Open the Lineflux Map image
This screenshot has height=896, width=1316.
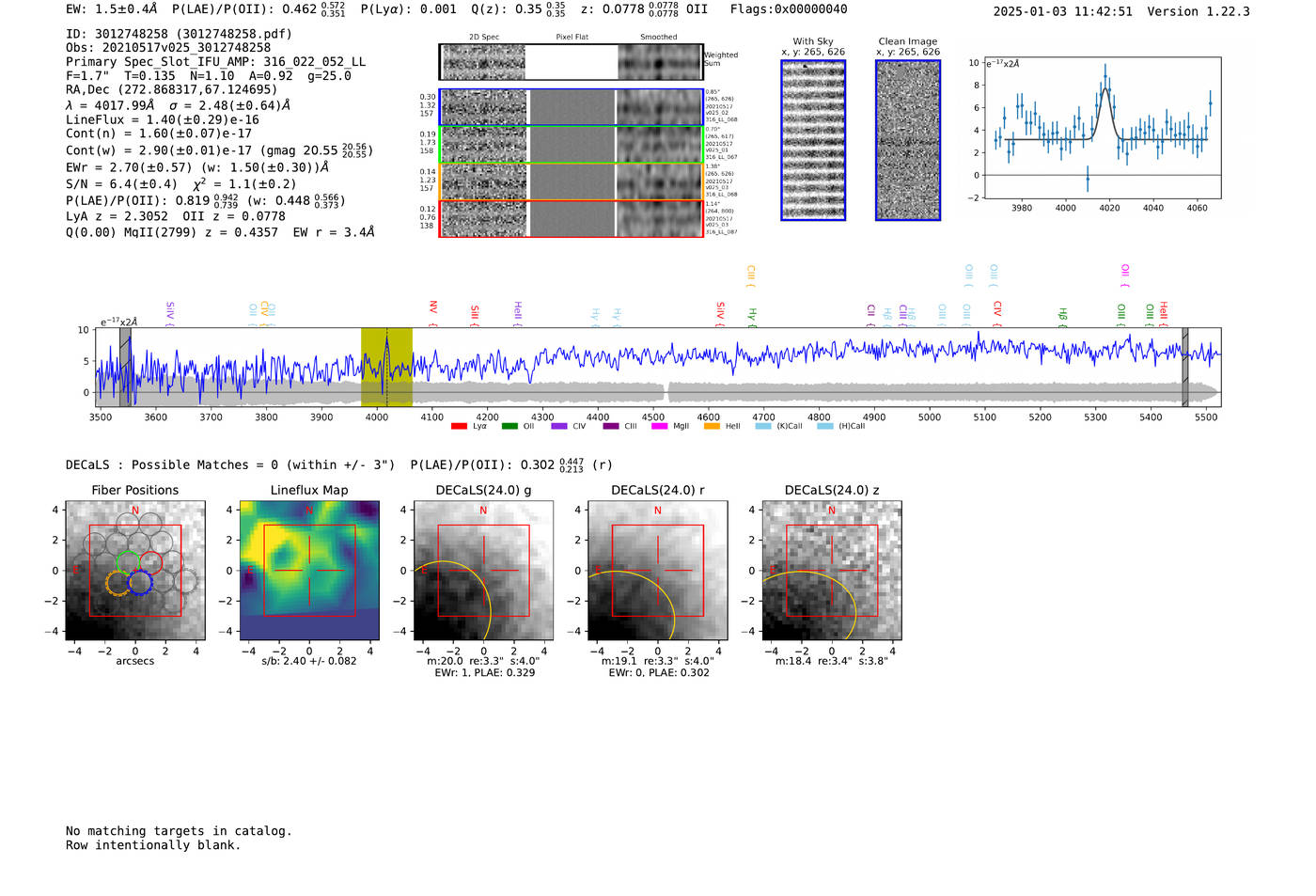(309, 571)
